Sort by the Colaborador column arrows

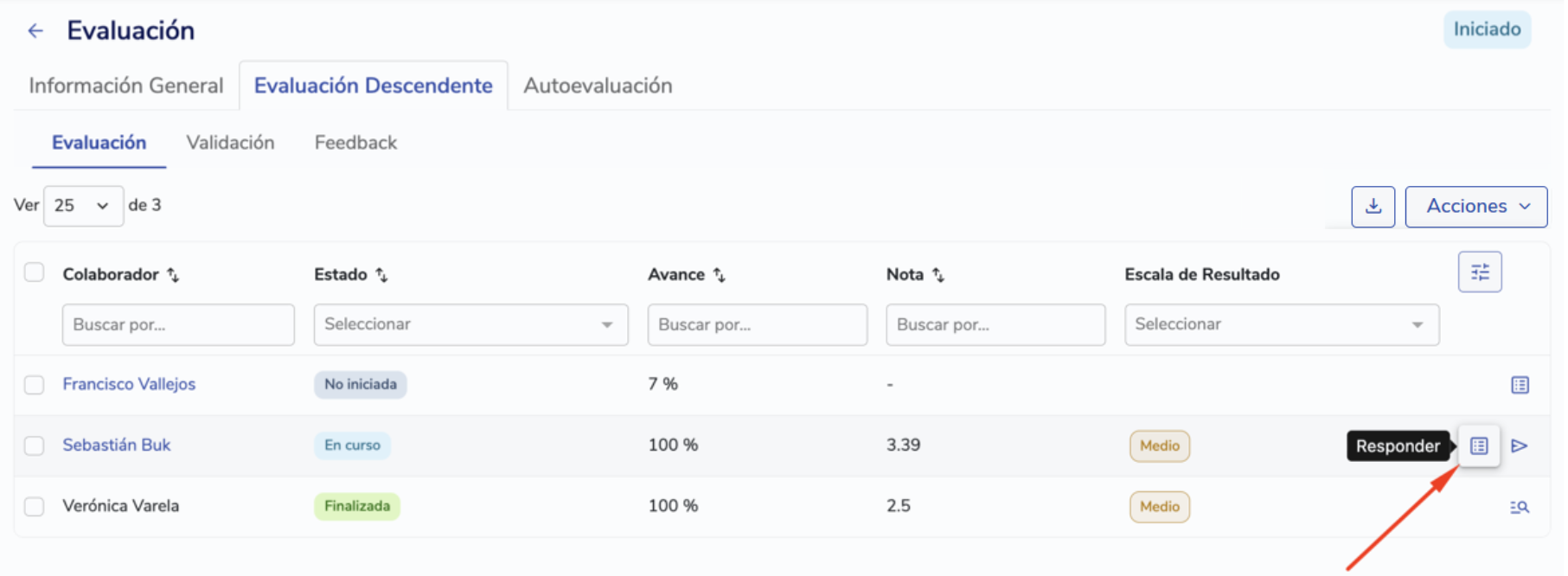[x=173, y=275]
